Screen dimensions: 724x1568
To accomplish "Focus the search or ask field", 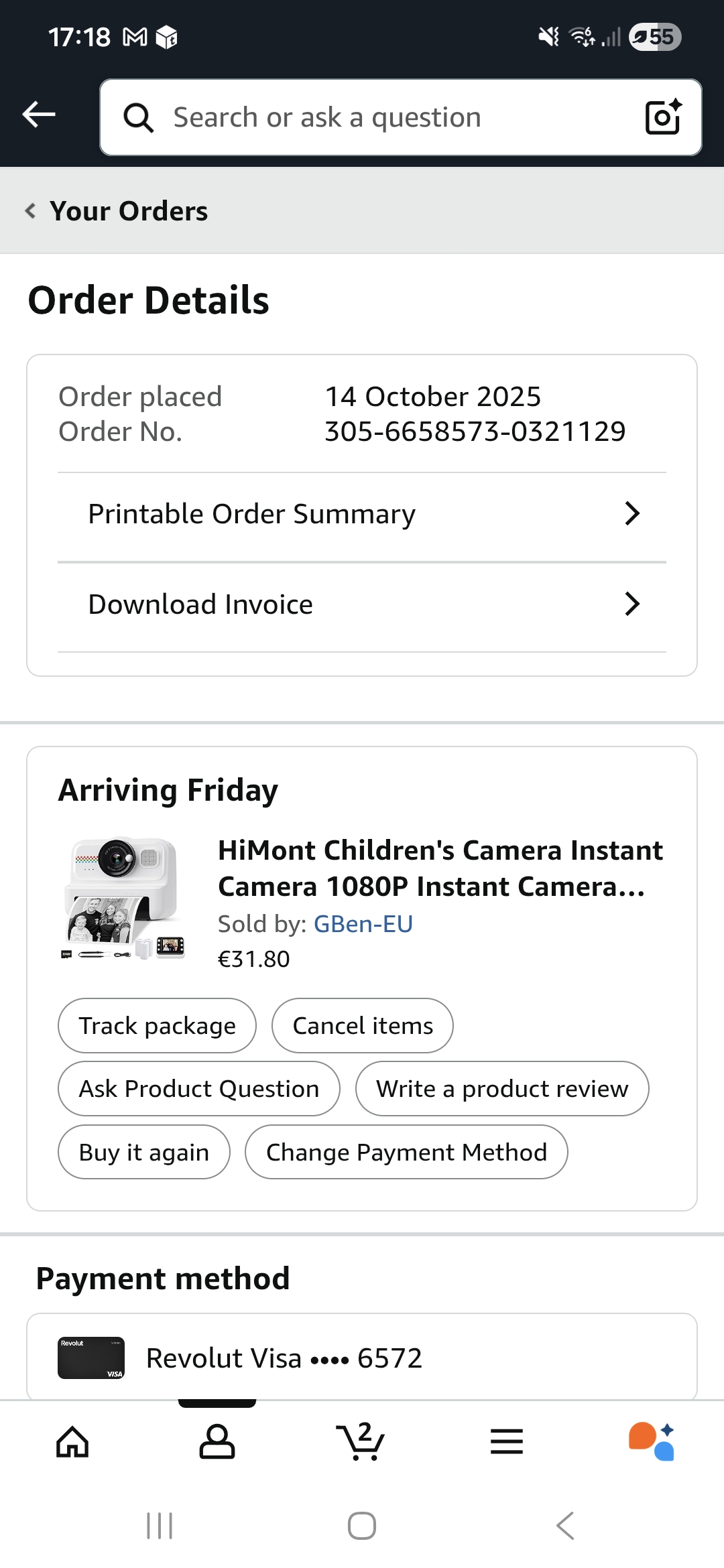I will [396, 118].
